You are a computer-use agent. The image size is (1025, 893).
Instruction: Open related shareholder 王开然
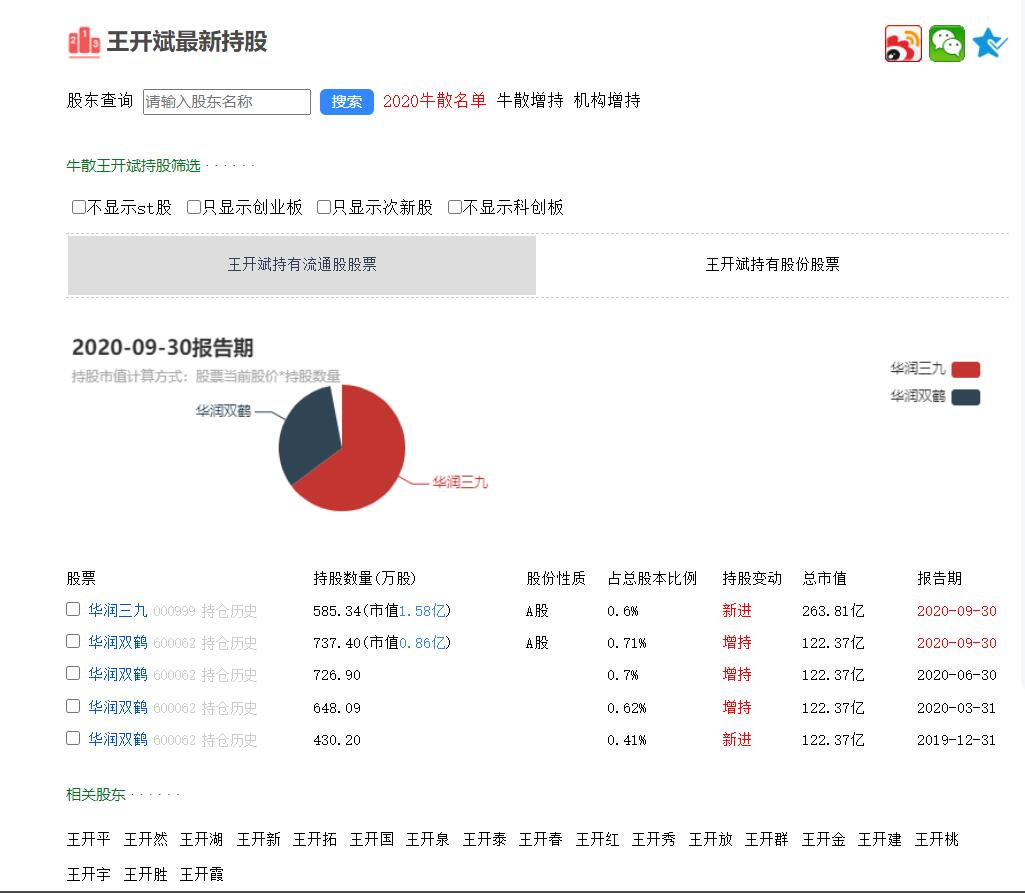145,839
